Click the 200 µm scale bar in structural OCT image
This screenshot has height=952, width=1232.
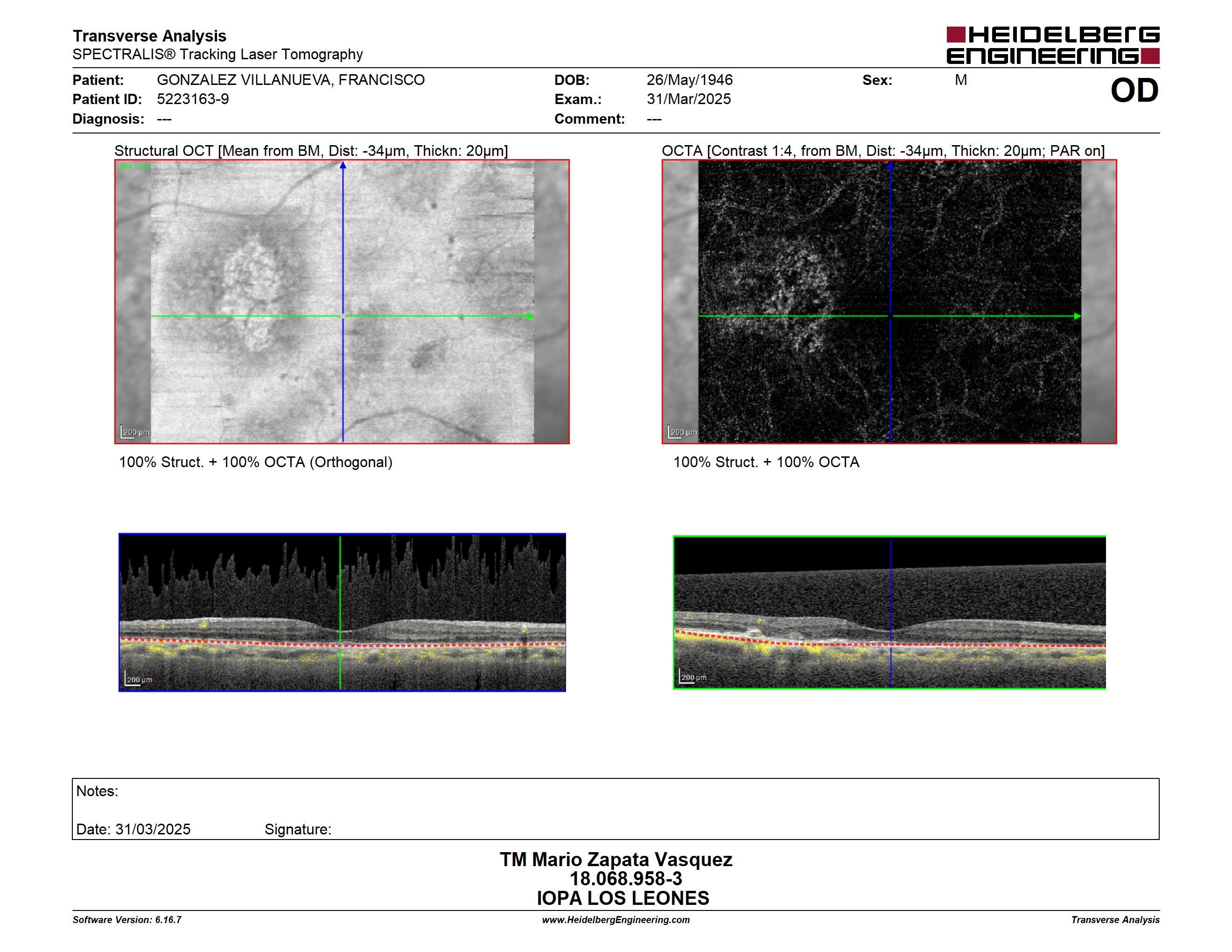click(x=135, y=432)
